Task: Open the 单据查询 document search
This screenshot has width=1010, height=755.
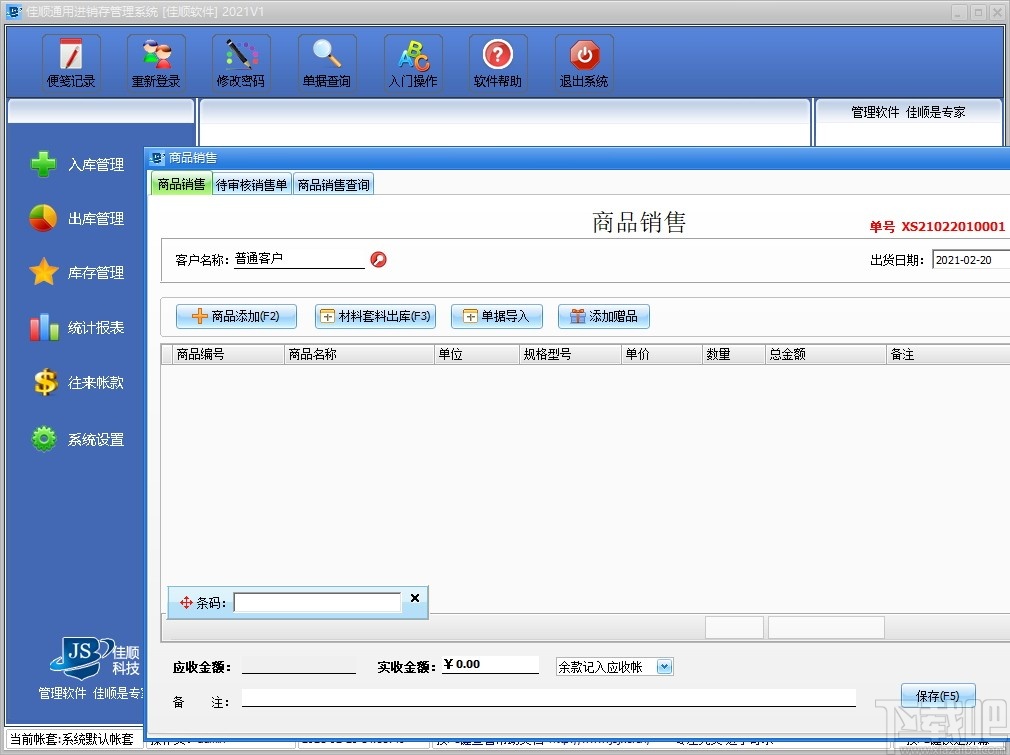Action: tap(327, 61)
